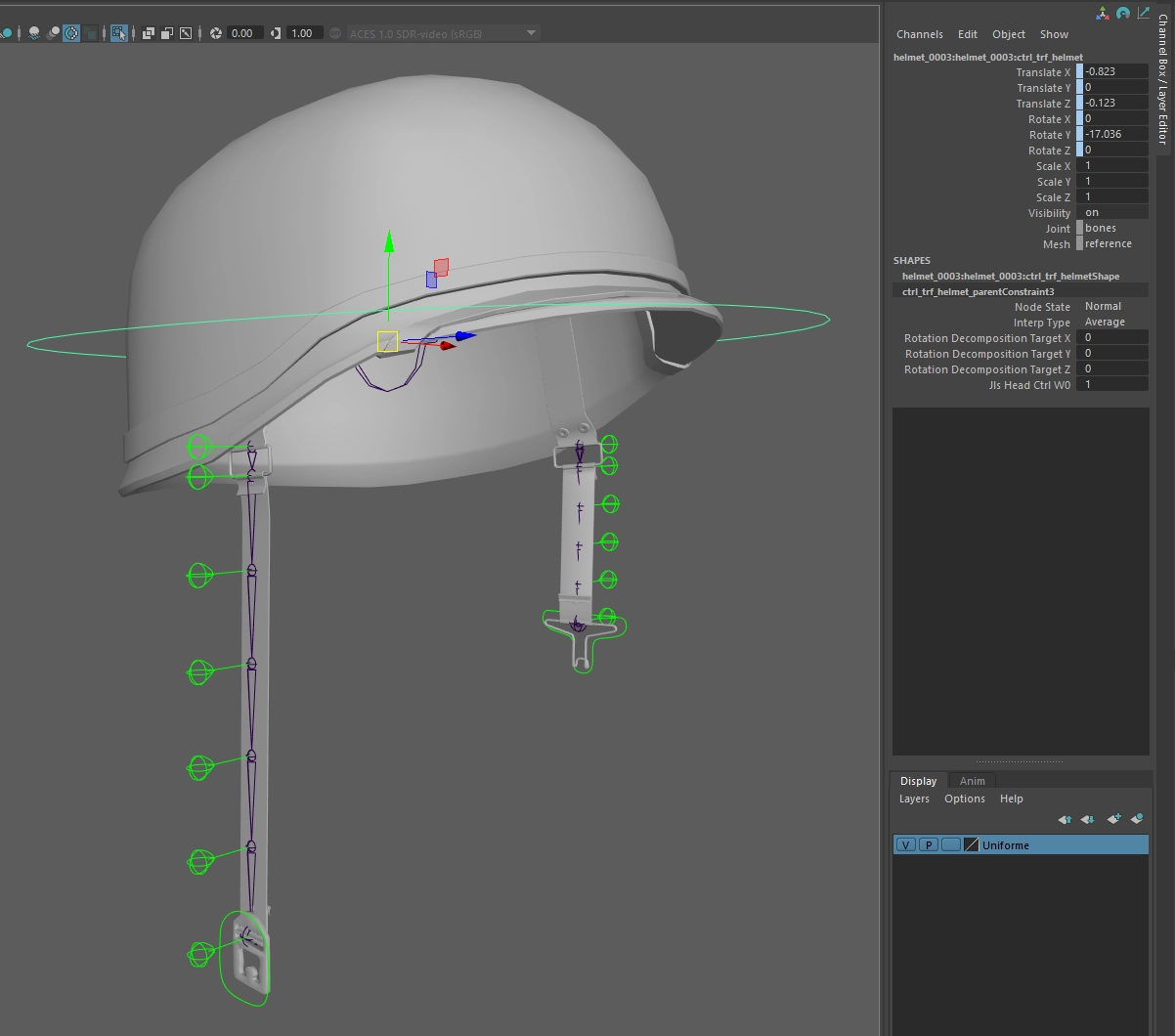This screenshot has height=1036, width=1175.
Task: Click the teal arc icon above Channel Box
Action: (1123, 13)
